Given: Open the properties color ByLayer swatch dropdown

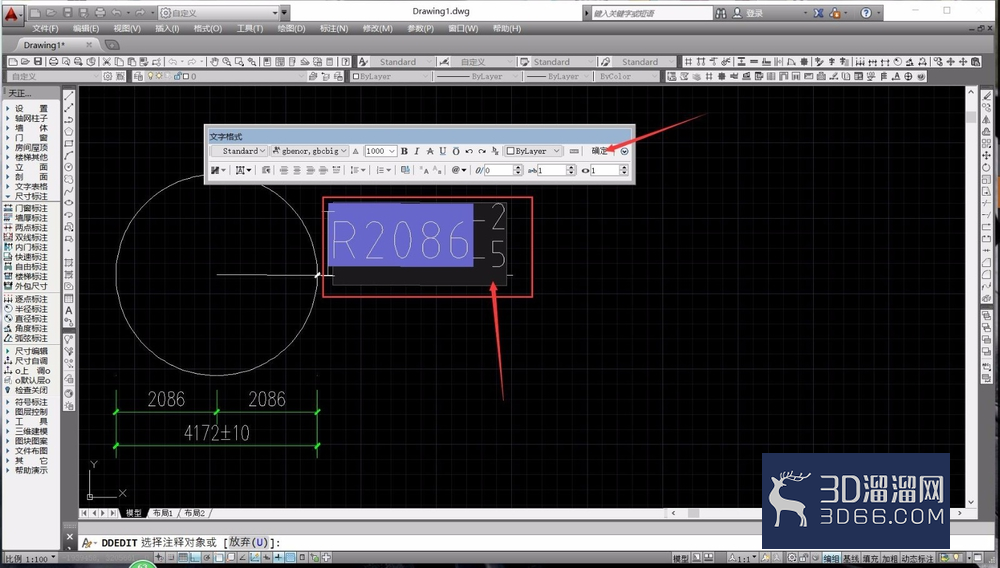Looking at the screenshot, I should [390, 76].
